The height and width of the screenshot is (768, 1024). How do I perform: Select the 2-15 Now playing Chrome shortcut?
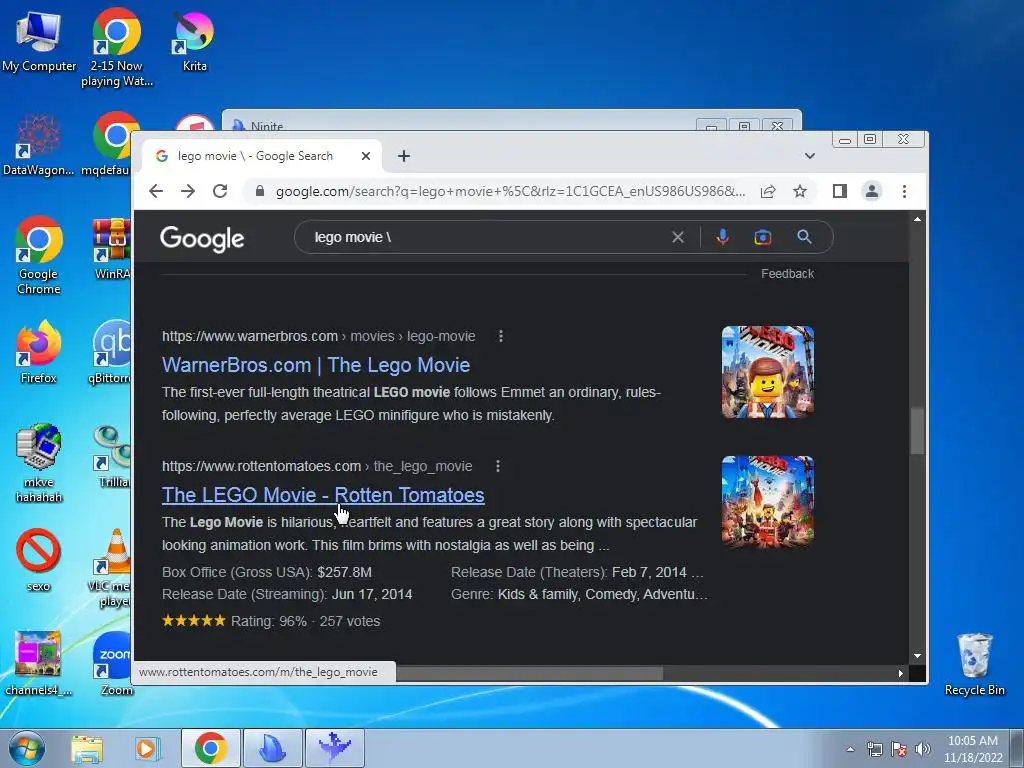coord(116,47)
